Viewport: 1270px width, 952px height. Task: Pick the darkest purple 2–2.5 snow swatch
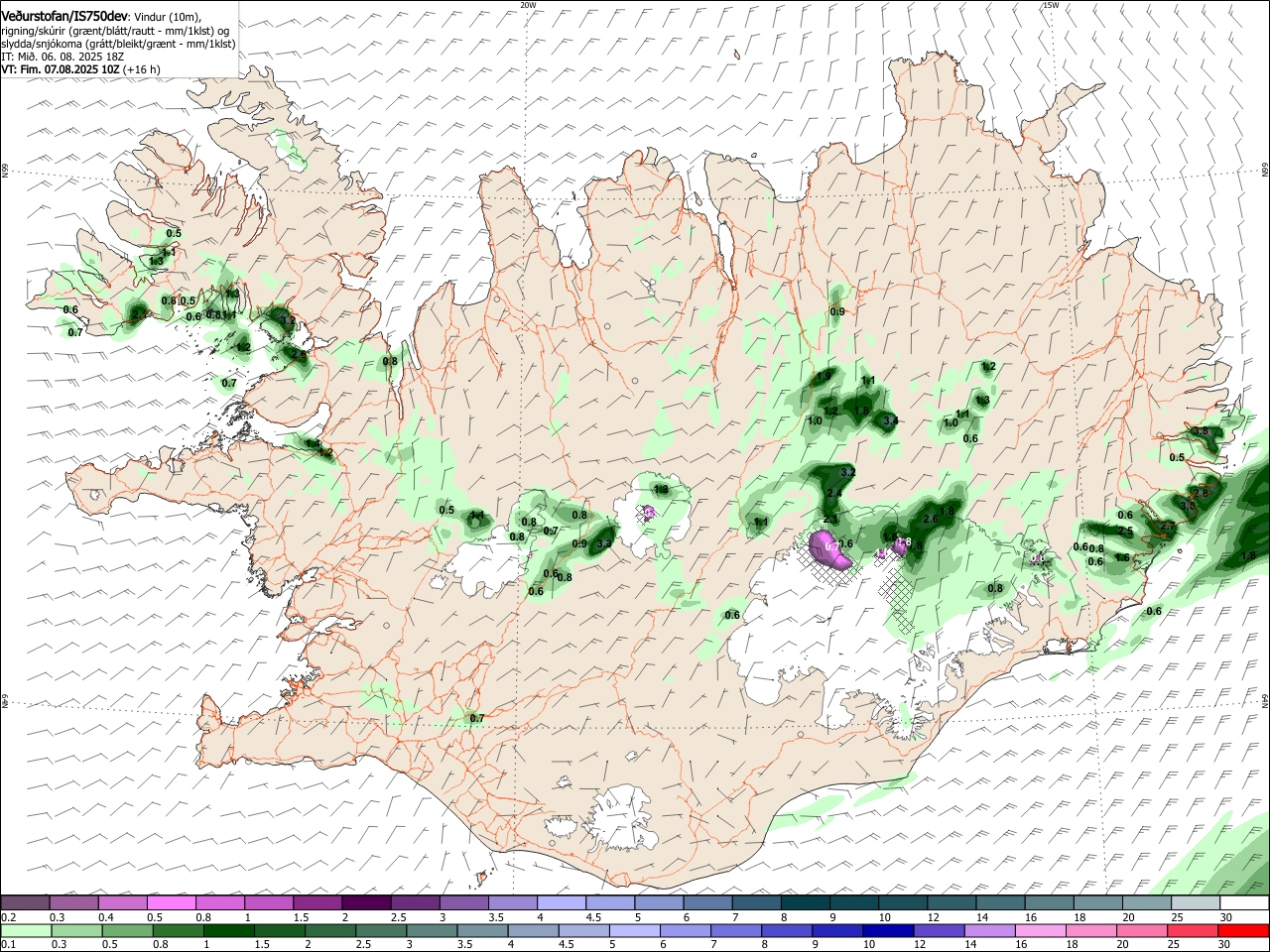[x=366, y=902]
